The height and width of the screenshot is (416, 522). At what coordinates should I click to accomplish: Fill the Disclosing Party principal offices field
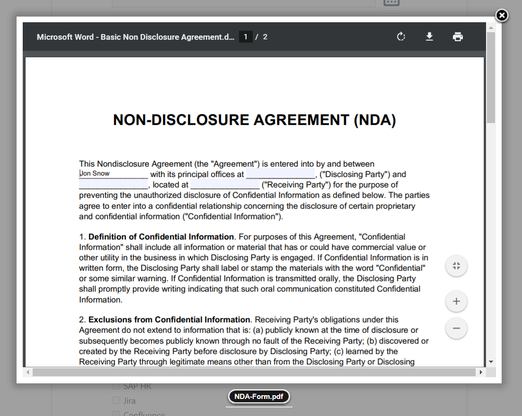[280, 174]
